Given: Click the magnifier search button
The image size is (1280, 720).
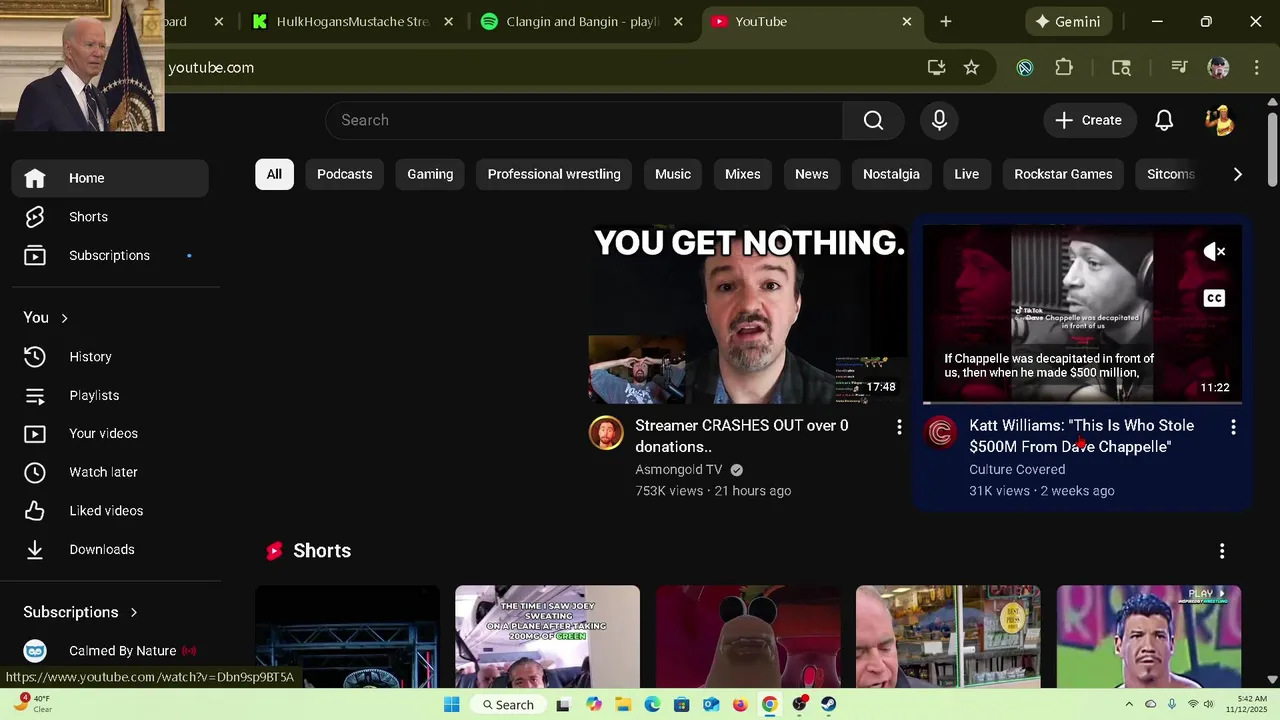Looking at the screenshot, I should pyautogui.click(x=873, y=120).
